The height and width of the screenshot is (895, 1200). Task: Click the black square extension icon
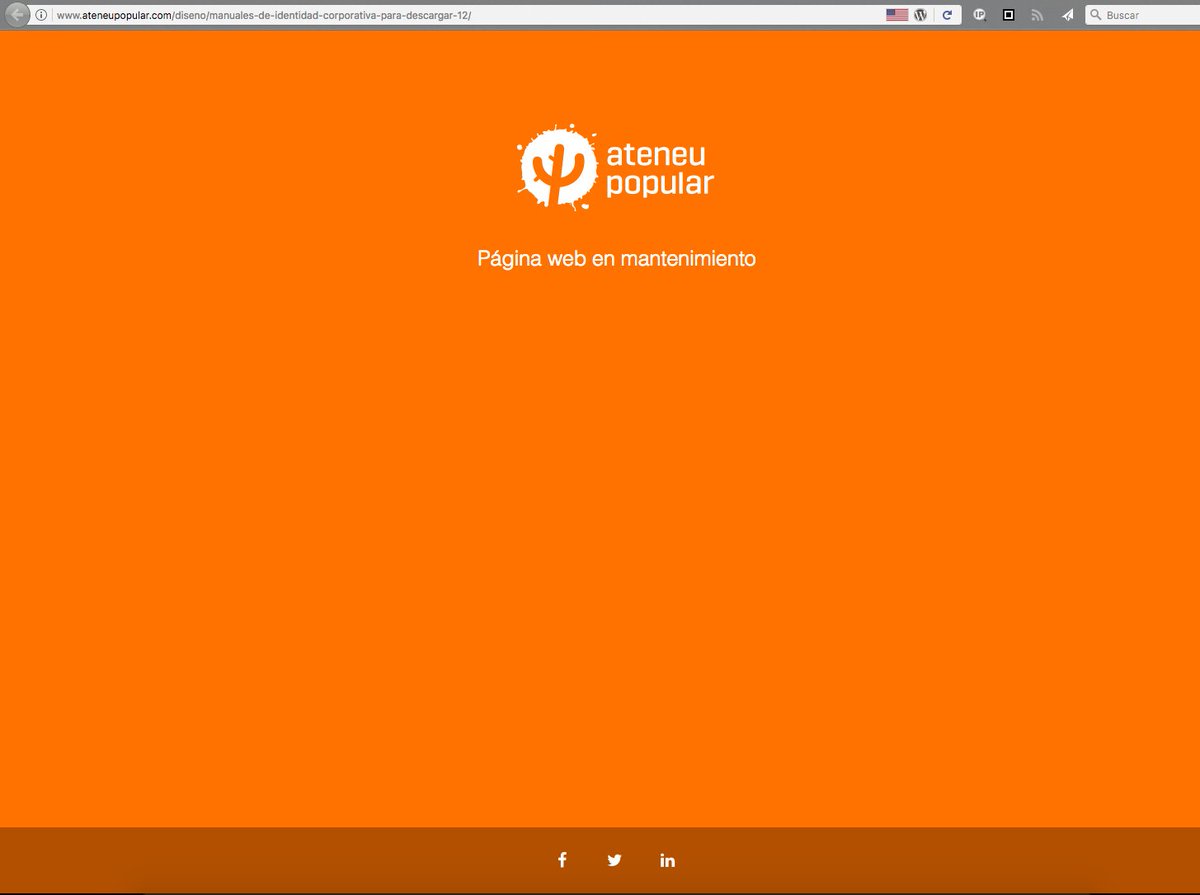[x=1009, y=15]
